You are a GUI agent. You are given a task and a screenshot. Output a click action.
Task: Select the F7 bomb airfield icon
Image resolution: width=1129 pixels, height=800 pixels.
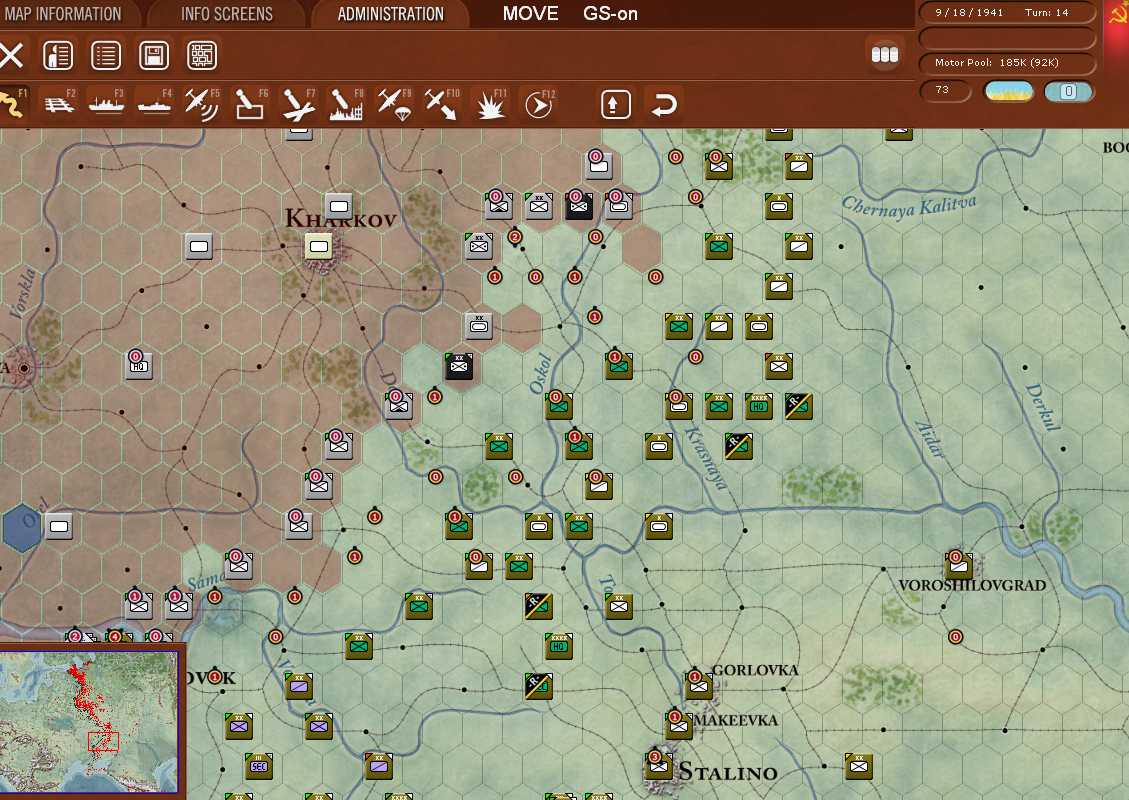click(x=299, y=104)
